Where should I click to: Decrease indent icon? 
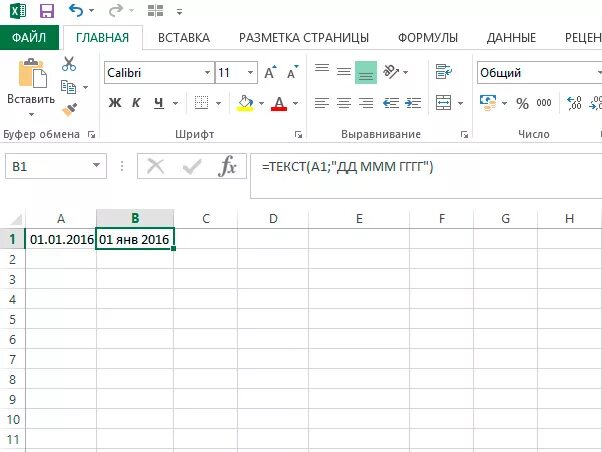[x=391, y=103]
